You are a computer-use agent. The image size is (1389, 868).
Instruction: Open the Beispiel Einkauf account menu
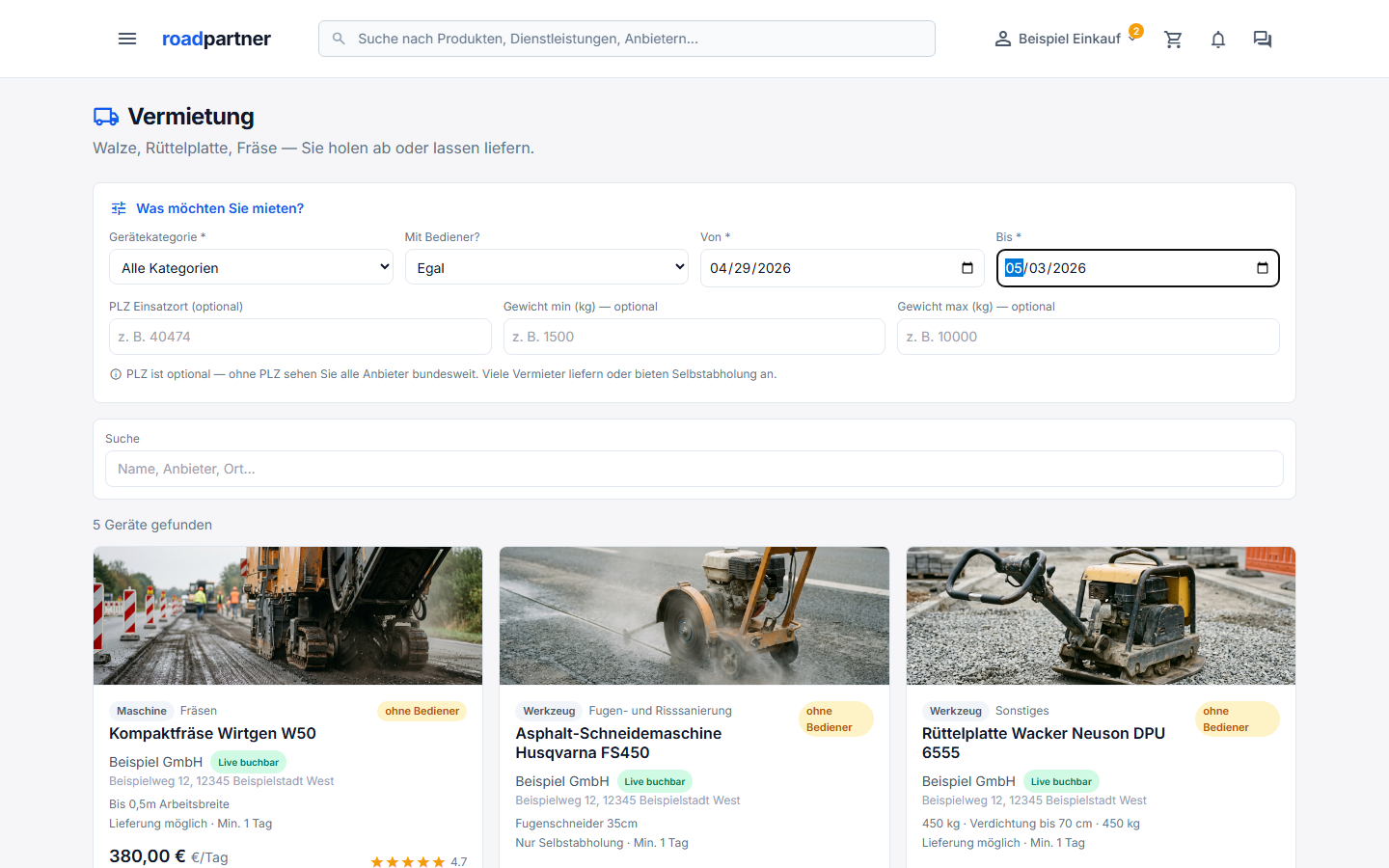1068,39
